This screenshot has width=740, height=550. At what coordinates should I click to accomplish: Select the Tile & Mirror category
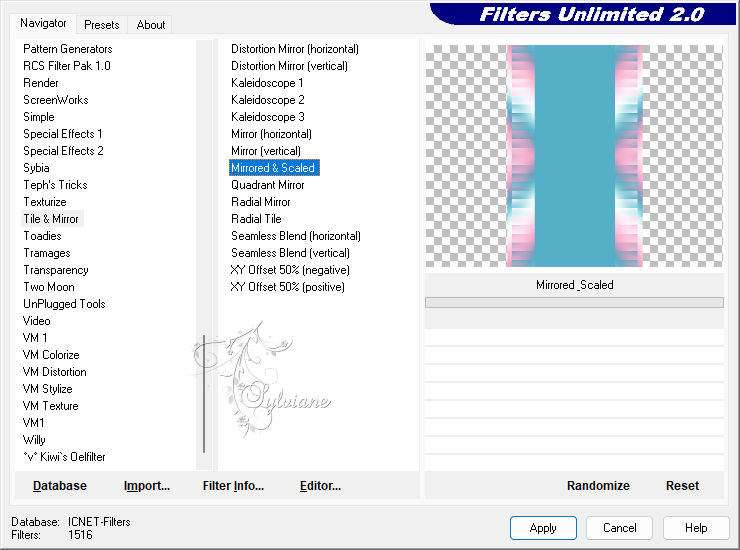tap(51, 219)
